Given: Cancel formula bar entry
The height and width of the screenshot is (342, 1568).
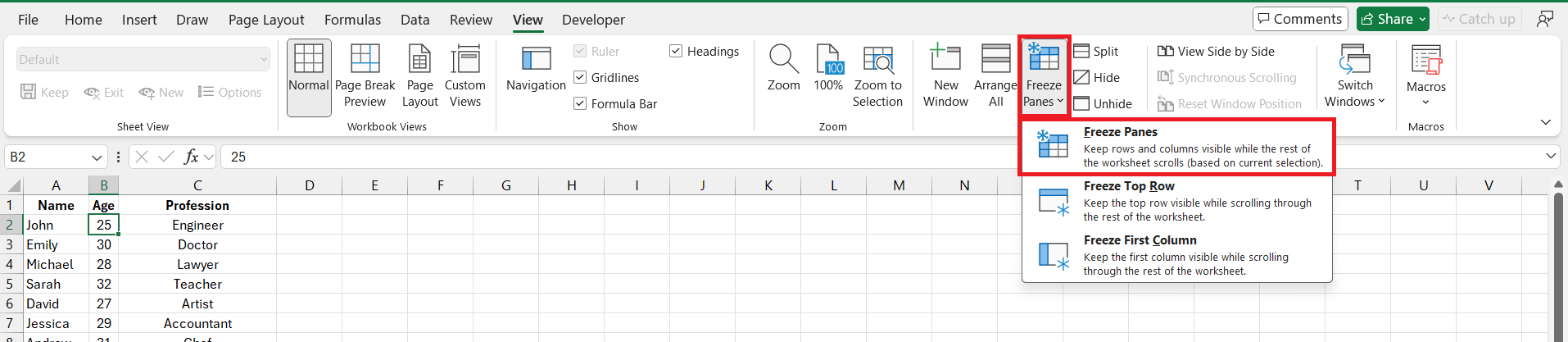Looking at the screenshot, I should (142, 157).
